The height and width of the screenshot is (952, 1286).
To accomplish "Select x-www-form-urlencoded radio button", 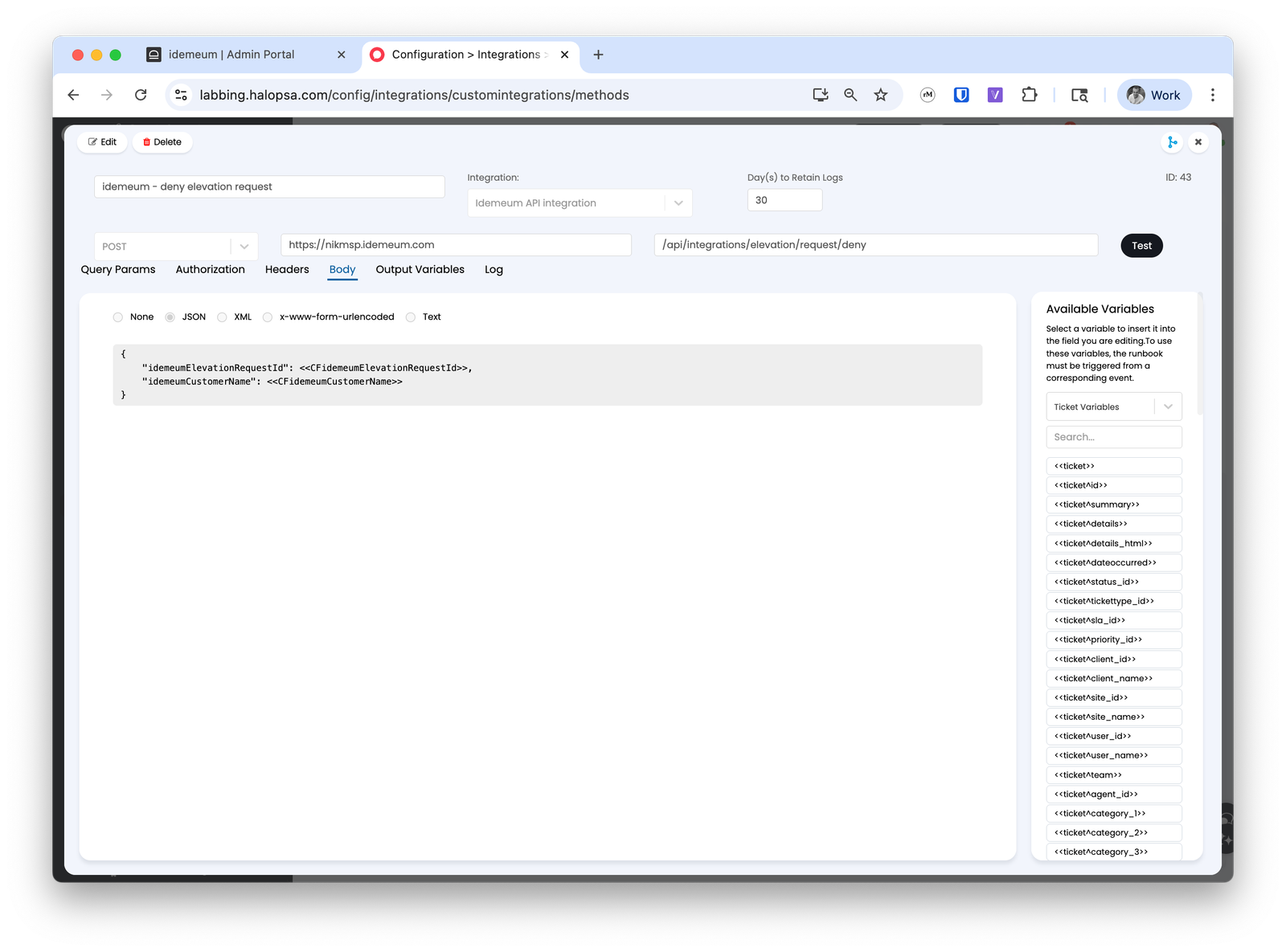I will pos(268,317).
